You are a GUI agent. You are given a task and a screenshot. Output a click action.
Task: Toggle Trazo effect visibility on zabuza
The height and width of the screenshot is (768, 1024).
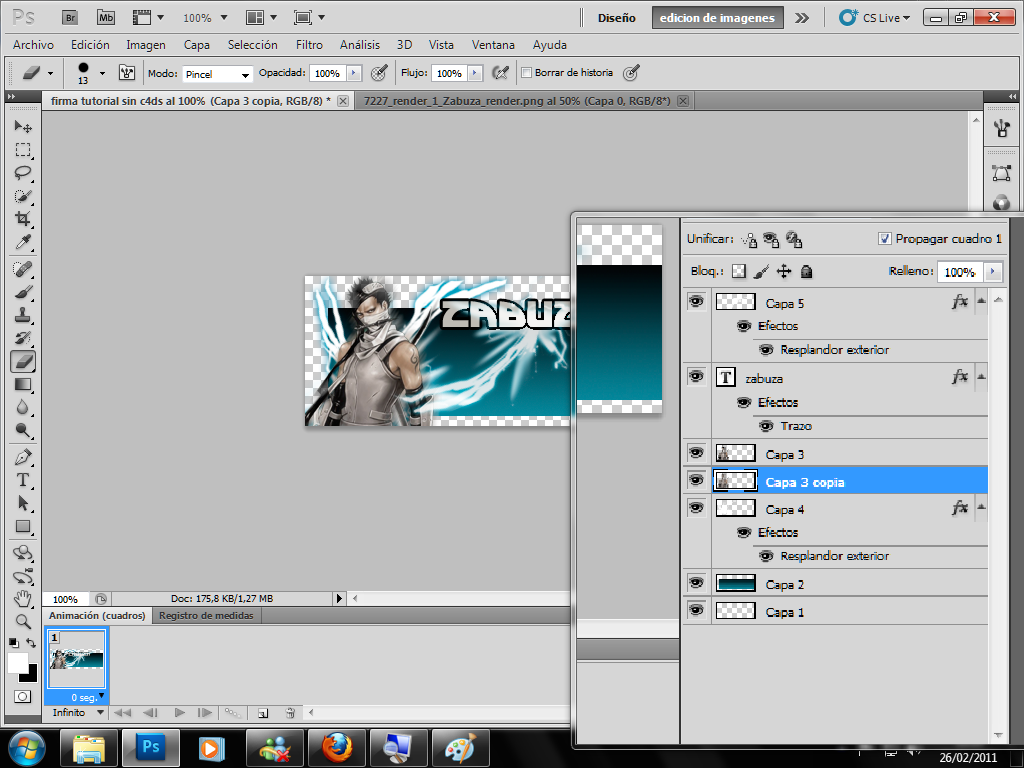click(x=766, y=426)
